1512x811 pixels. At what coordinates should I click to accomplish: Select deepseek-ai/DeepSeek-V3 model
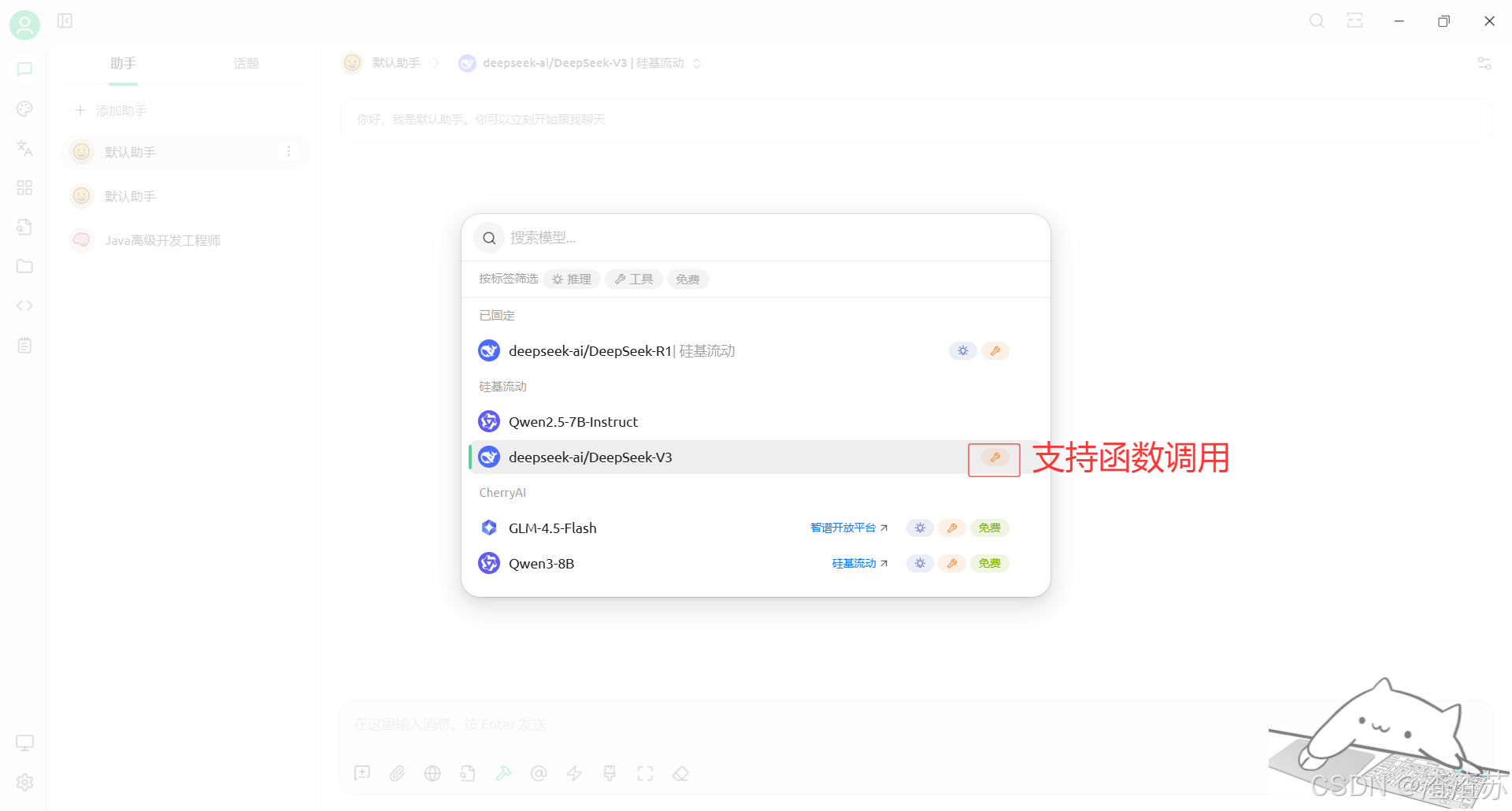pos(755,457)
